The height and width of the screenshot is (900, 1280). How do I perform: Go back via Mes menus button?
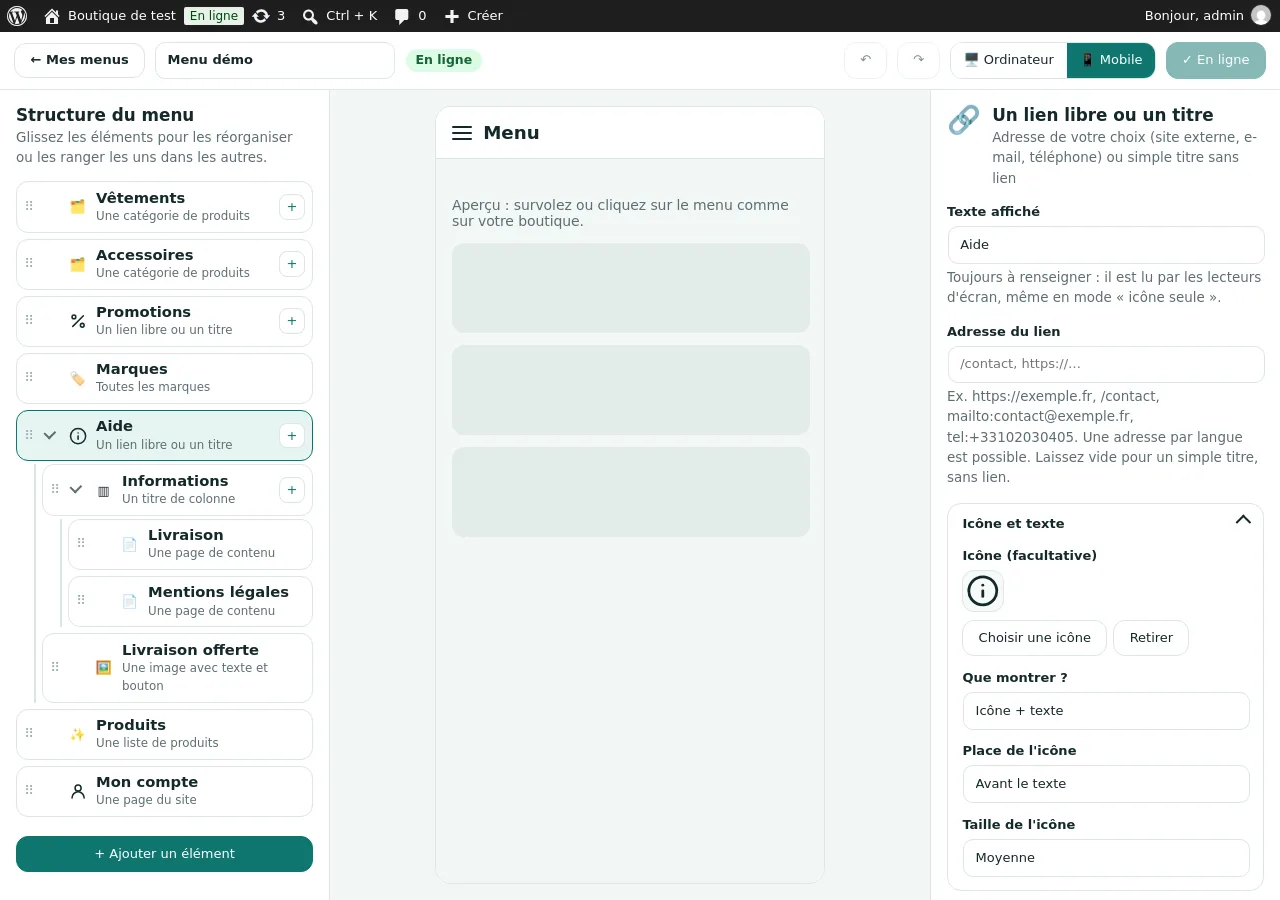(79, 60)
